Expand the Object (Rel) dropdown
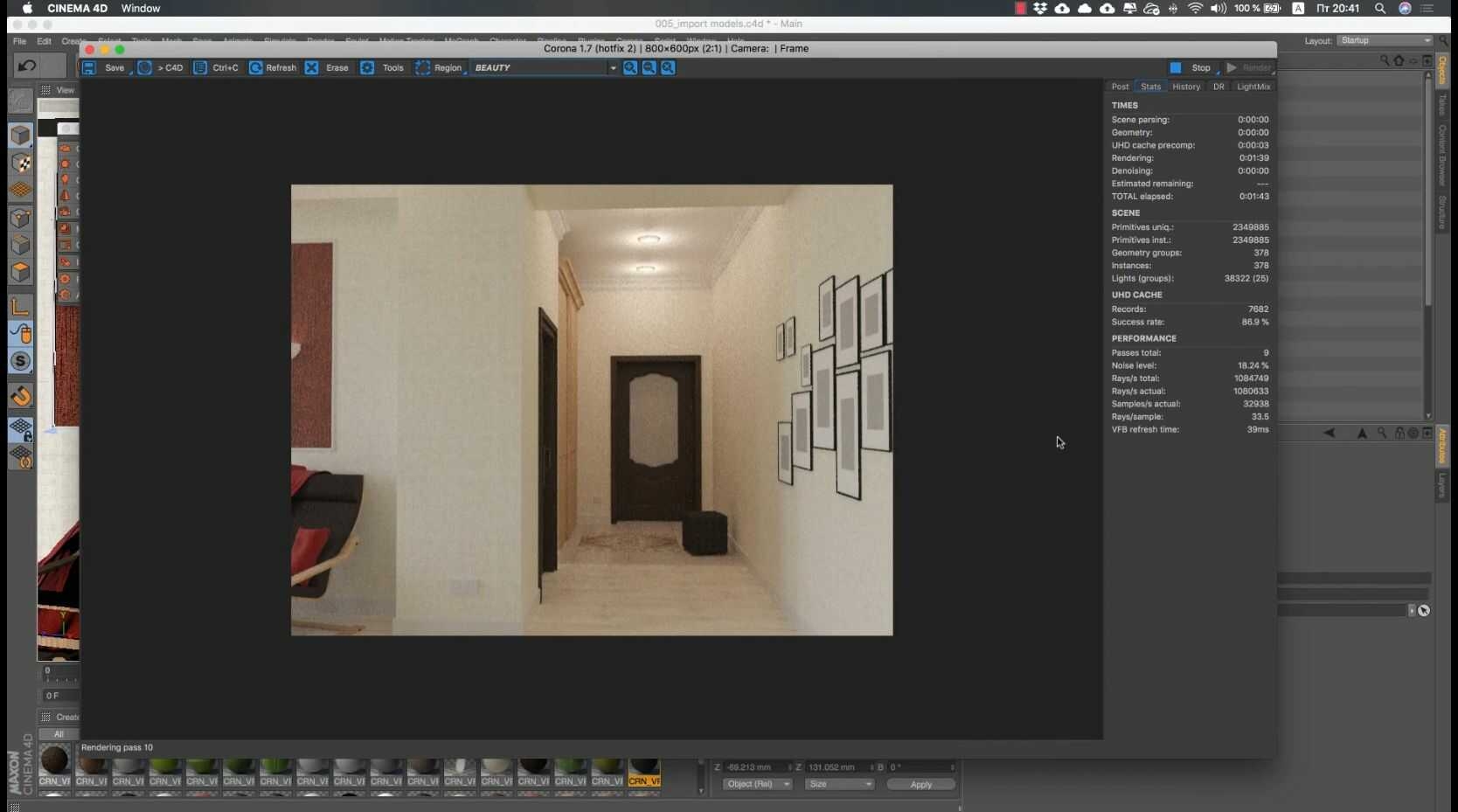 [758, 784]
